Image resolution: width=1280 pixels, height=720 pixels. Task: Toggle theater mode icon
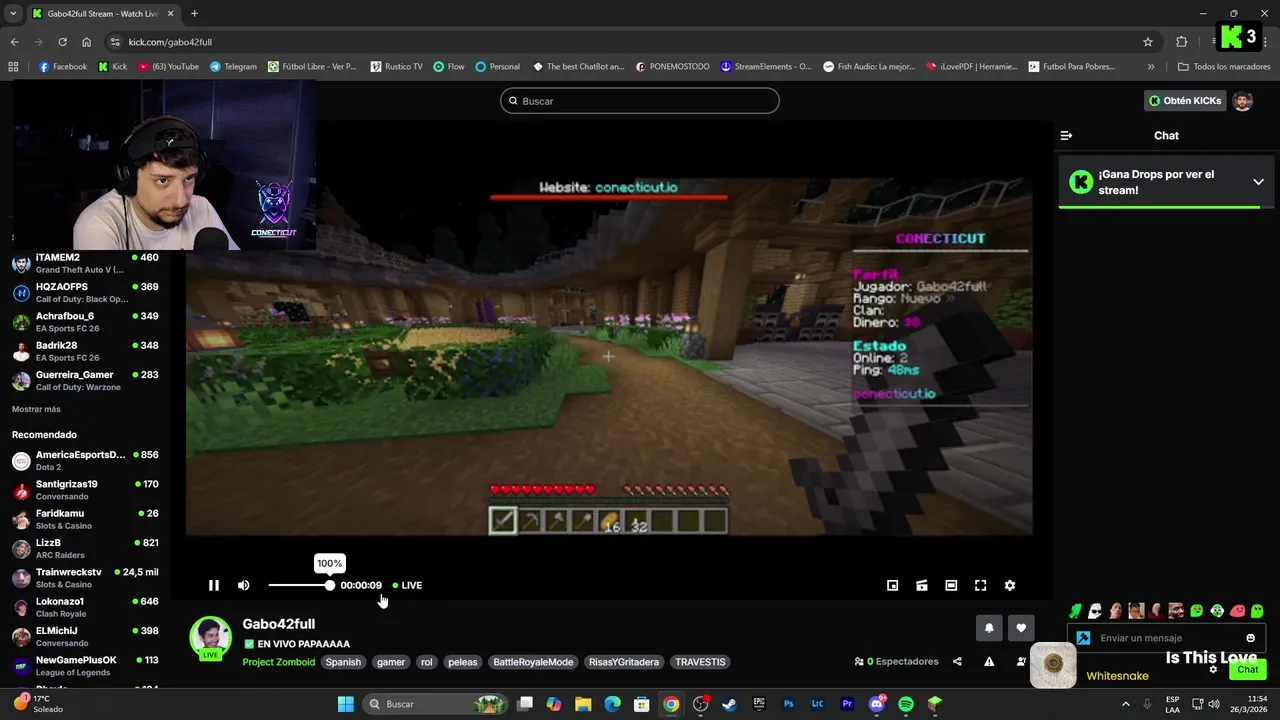click(x=951, y=585)
